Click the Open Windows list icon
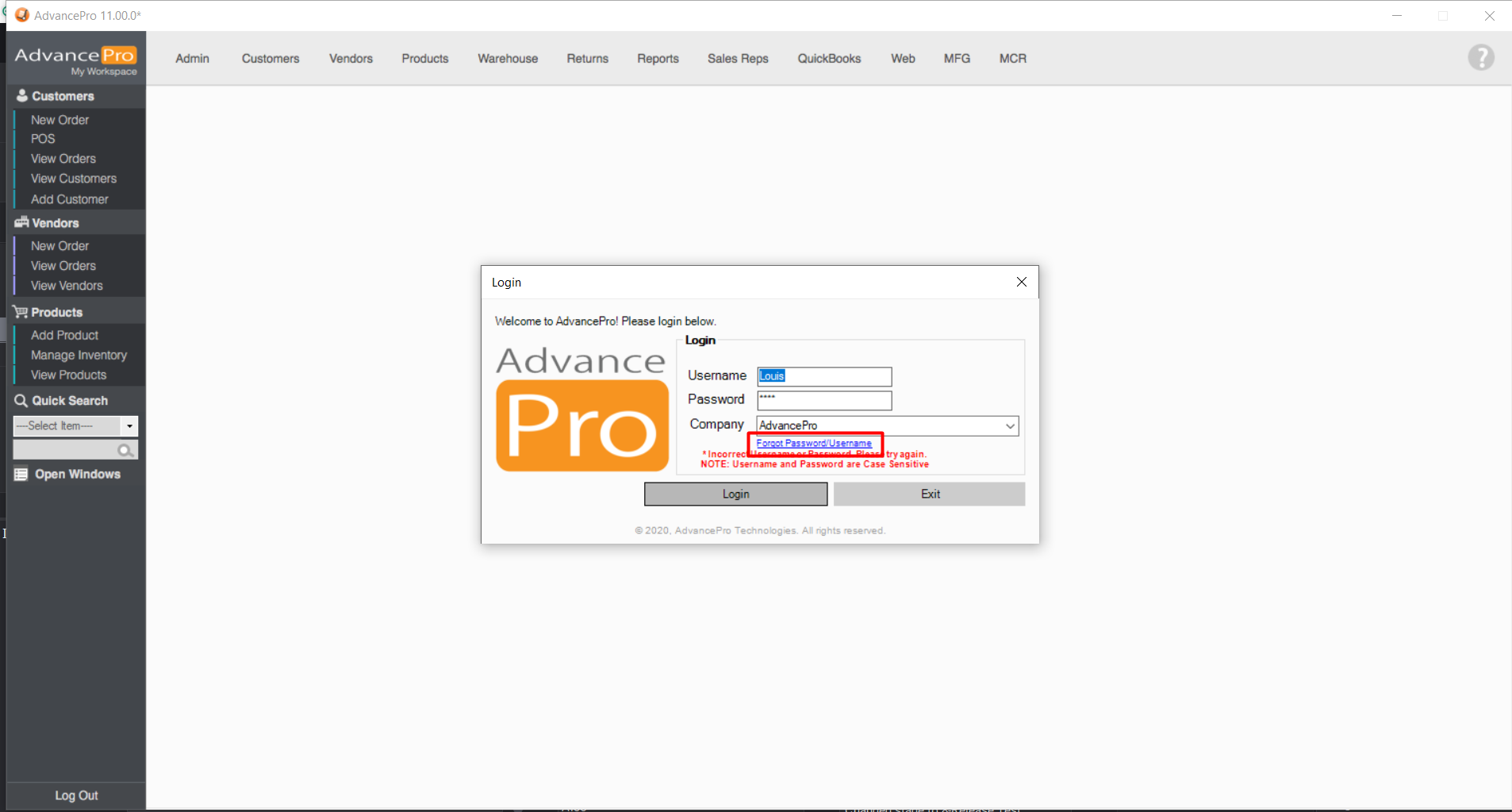The height and width of the screenshot is (812, 1512). 21,475
